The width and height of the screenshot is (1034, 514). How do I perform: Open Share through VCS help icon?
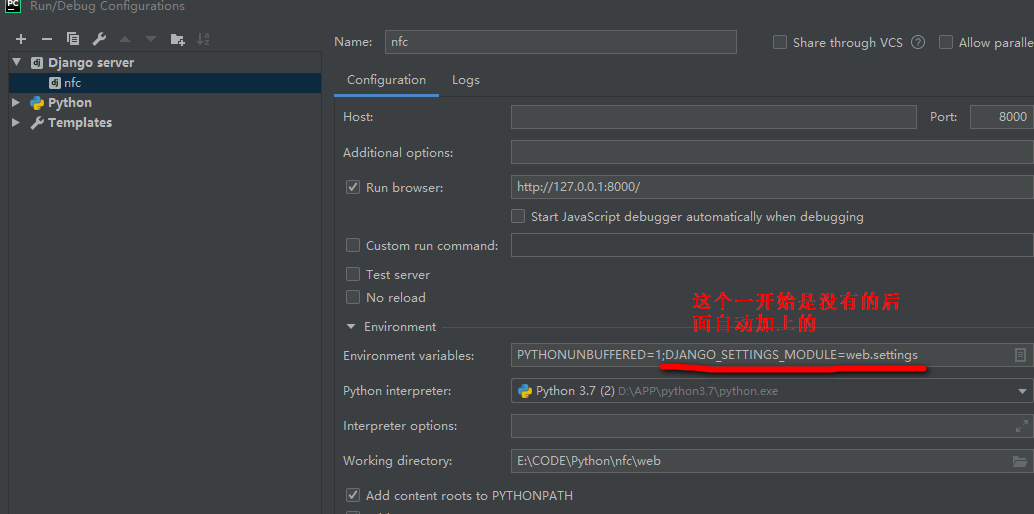tap(917, 42)
